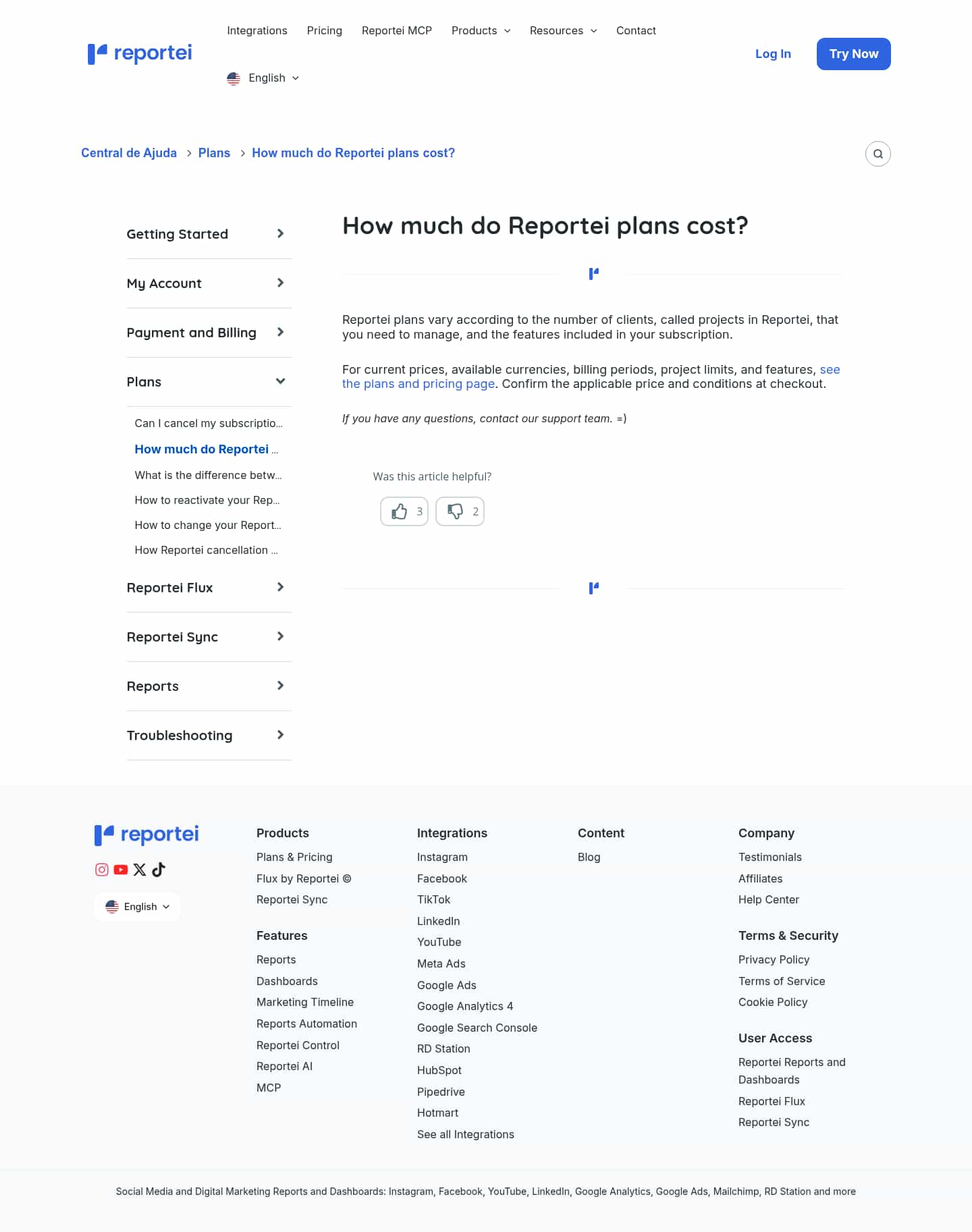Open the Products dropdown in navigation
Screen dimensions: 972x1232
click(481, 30)
